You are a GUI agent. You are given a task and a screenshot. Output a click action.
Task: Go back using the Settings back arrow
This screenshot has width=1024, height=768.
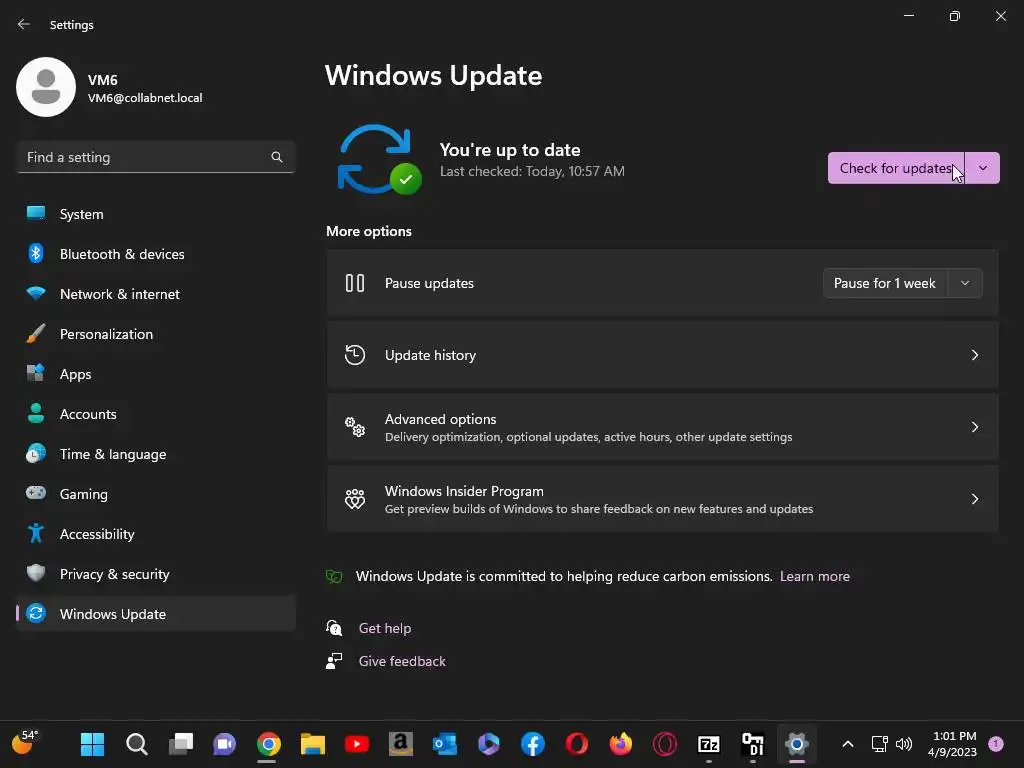(x=24, y=24)
